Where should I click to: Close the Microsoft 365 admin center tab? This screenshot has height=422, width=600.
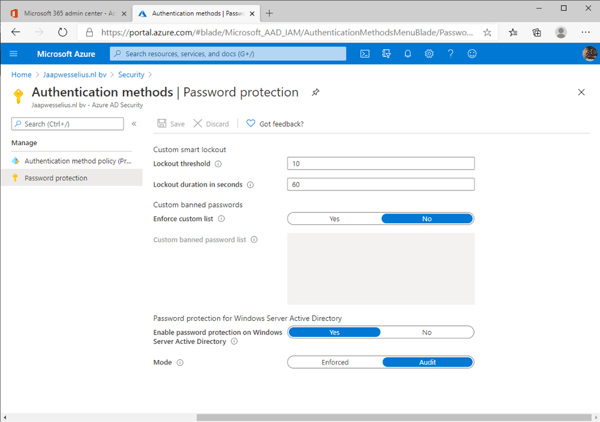click(x=124, y=13)
